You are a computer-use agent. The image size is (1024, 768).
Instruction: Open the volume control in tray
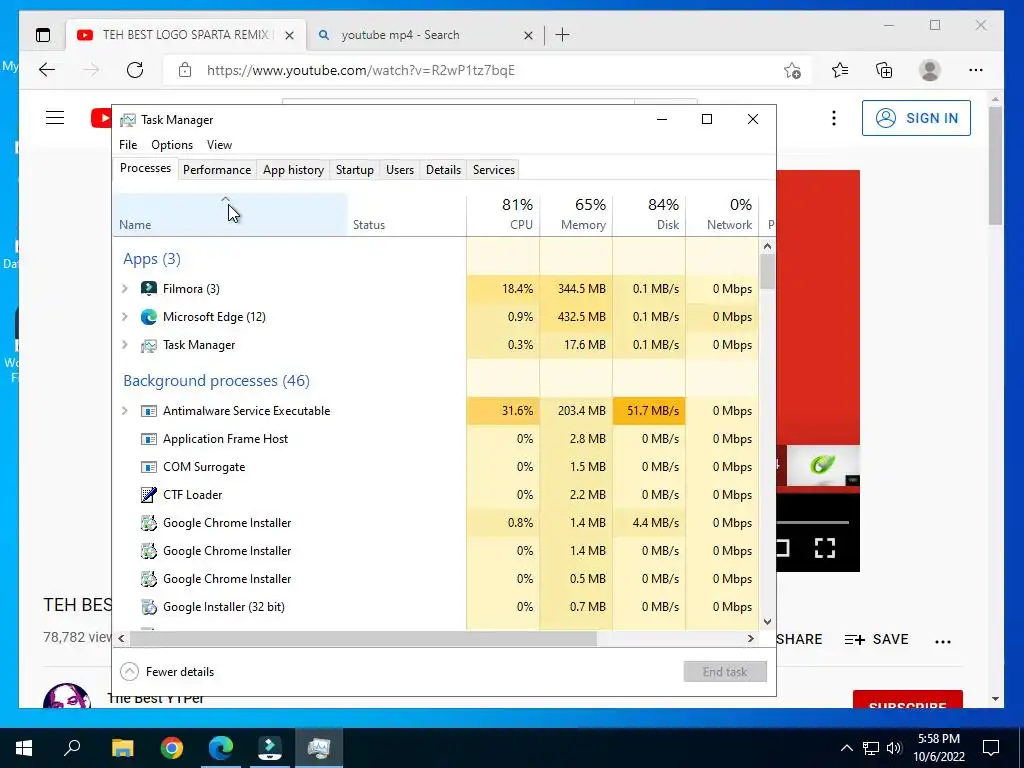[x=894, y=748]
